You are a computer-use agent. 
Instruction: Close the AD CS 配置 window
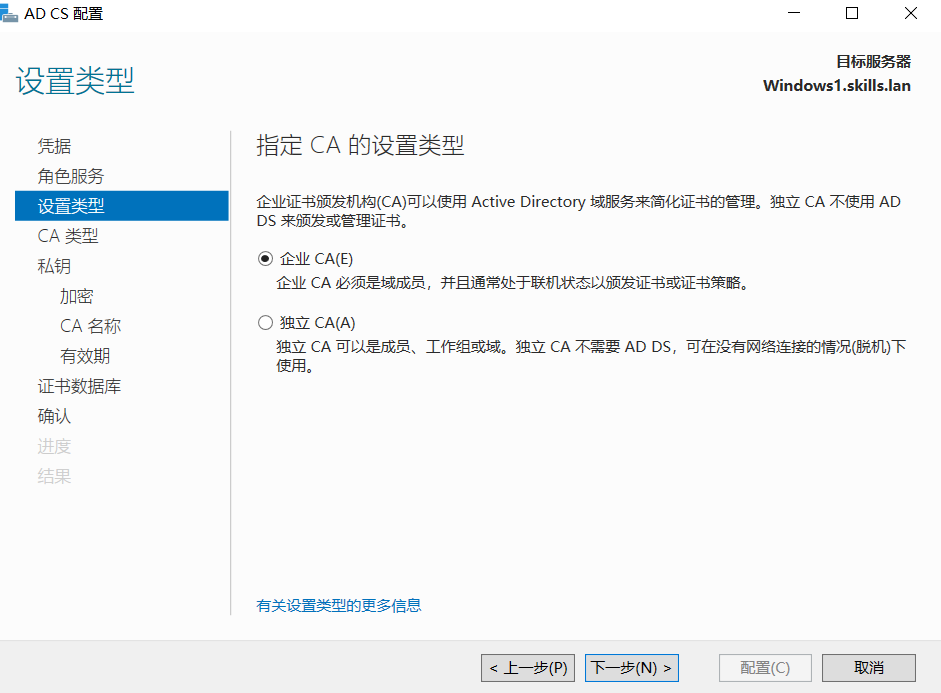coord(911,14)
